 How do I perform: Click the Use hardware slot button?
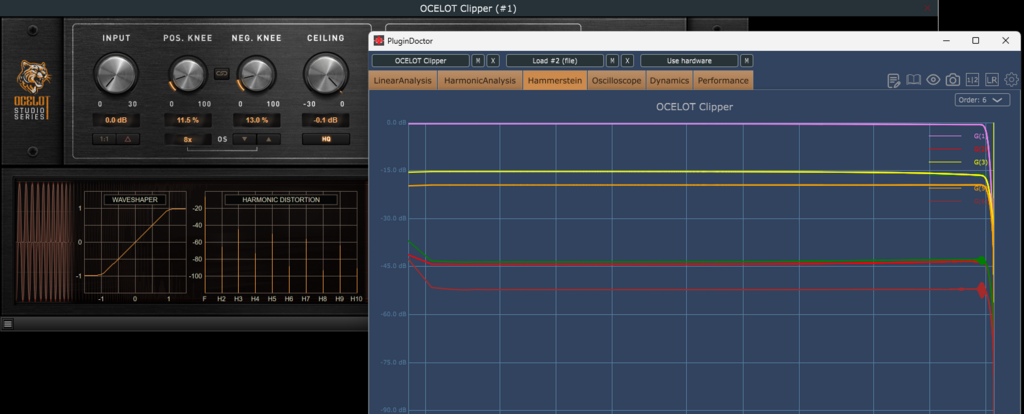coord(689,61)
